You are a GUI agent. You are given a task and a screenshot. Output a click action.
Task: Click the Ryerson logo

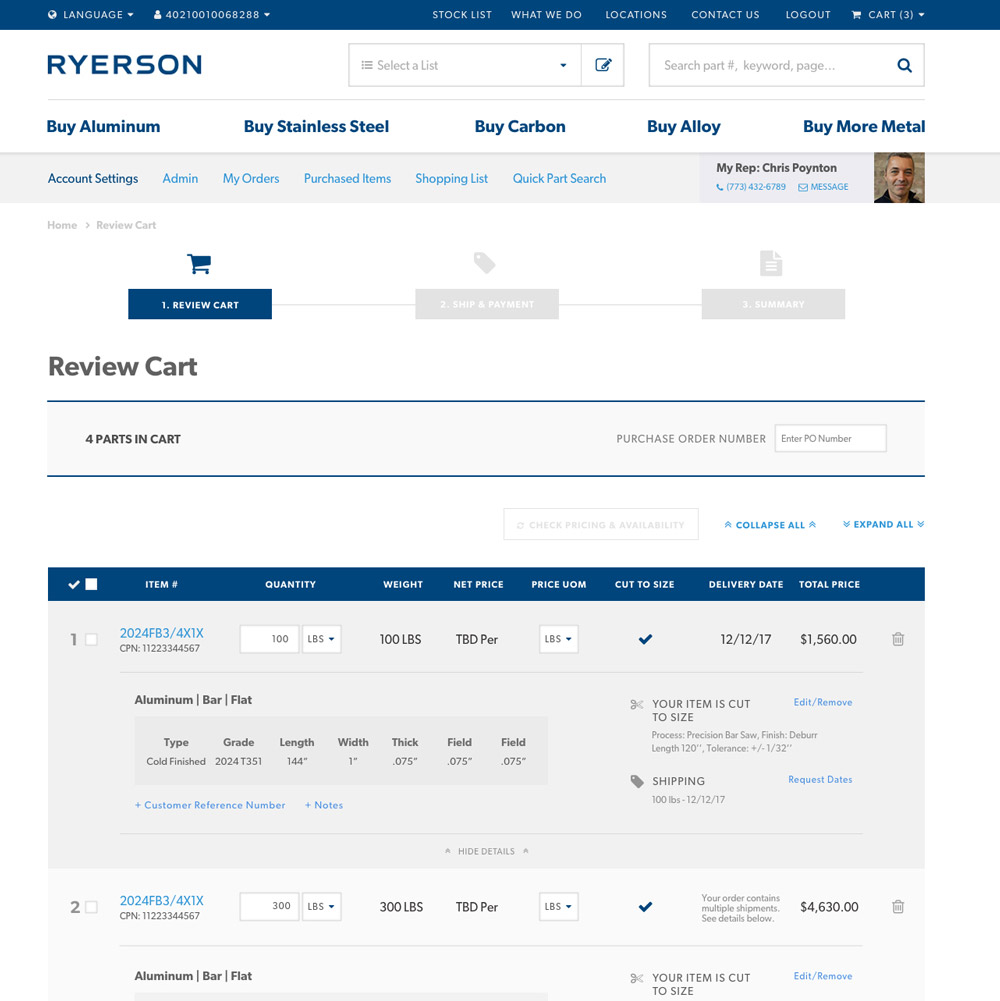pos(125,64)
